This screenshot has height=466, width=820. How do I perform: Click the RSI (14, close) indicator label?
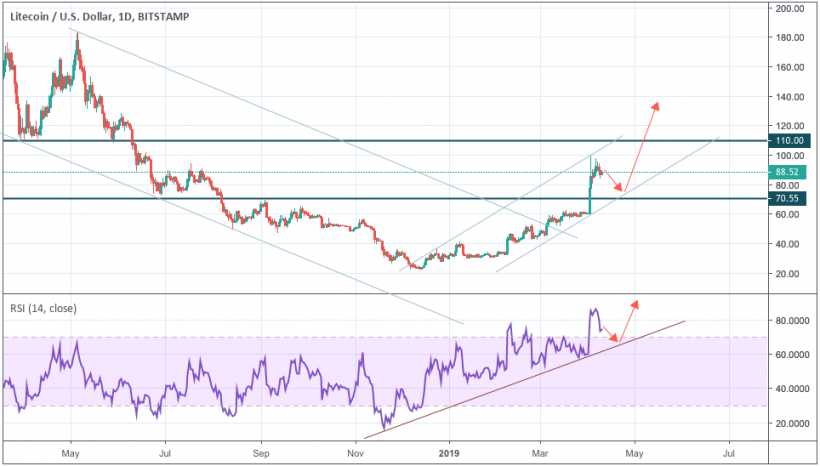coord(43,309)
